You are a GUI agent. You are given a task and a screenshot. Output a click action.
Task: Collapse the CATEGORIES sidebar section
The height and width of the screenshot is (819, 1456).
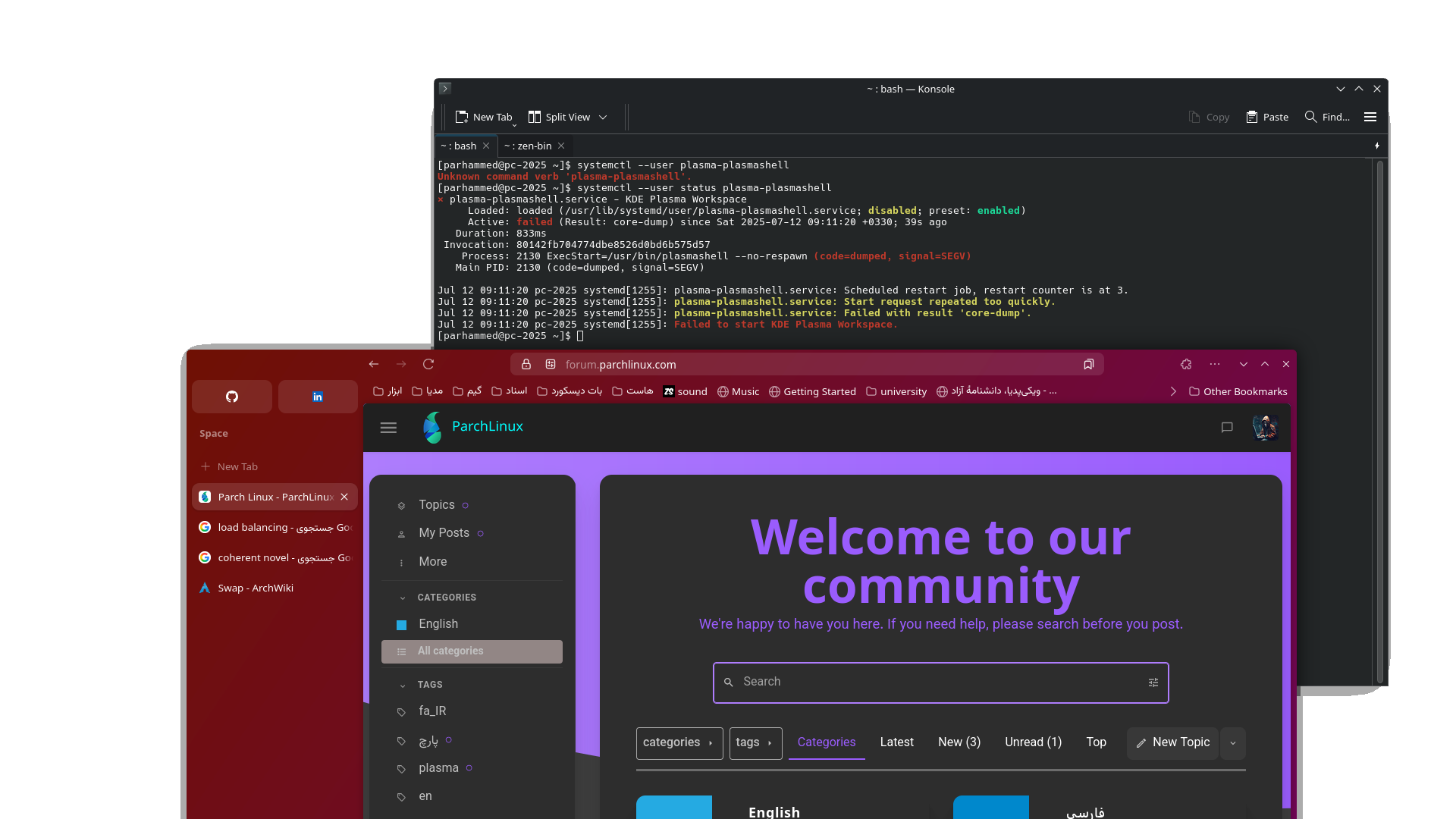[447, 598]
